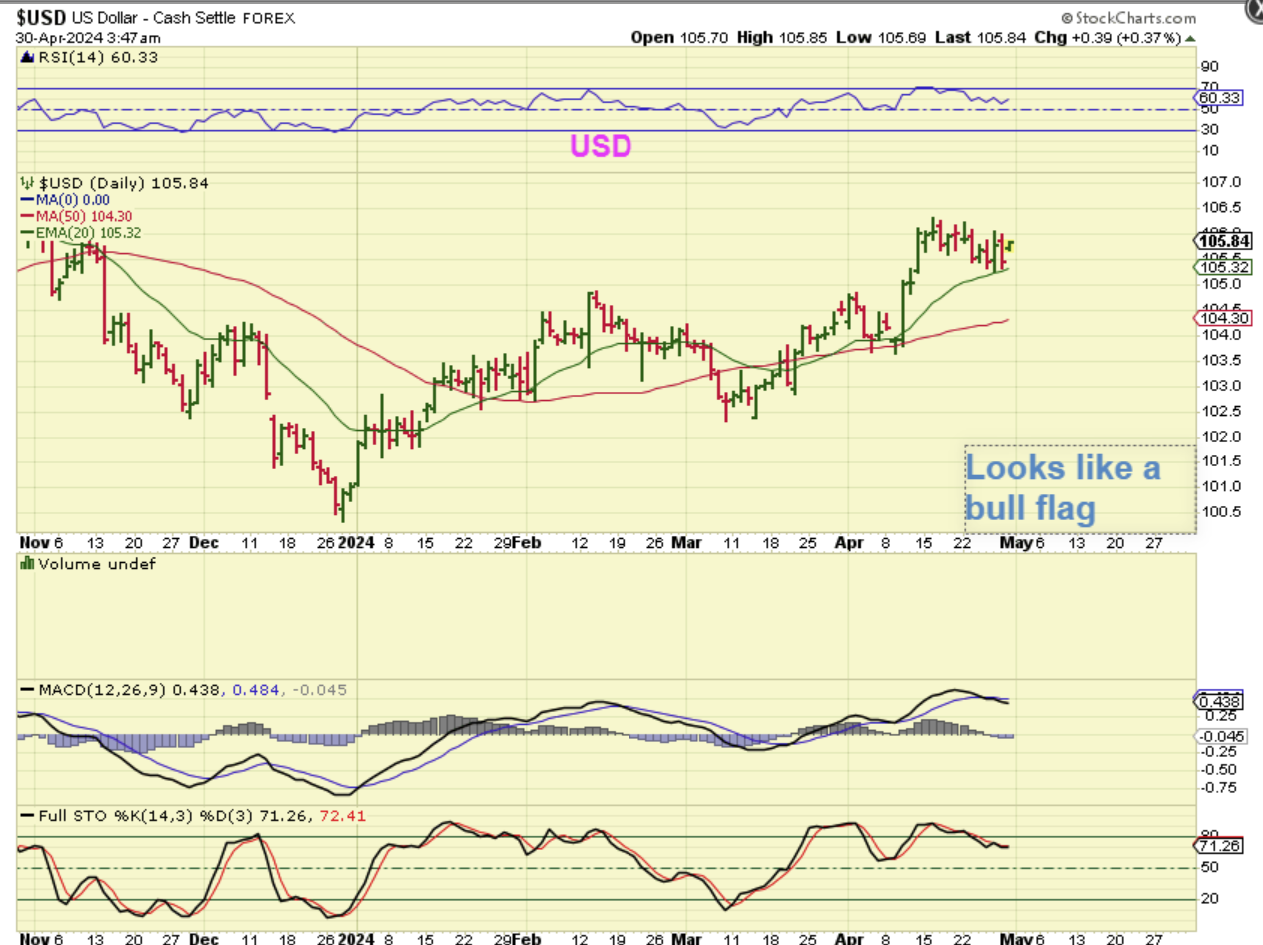1263x945 pixels.
Task: Click the magenta USD annotation text
Action: (x=601, y=146)
